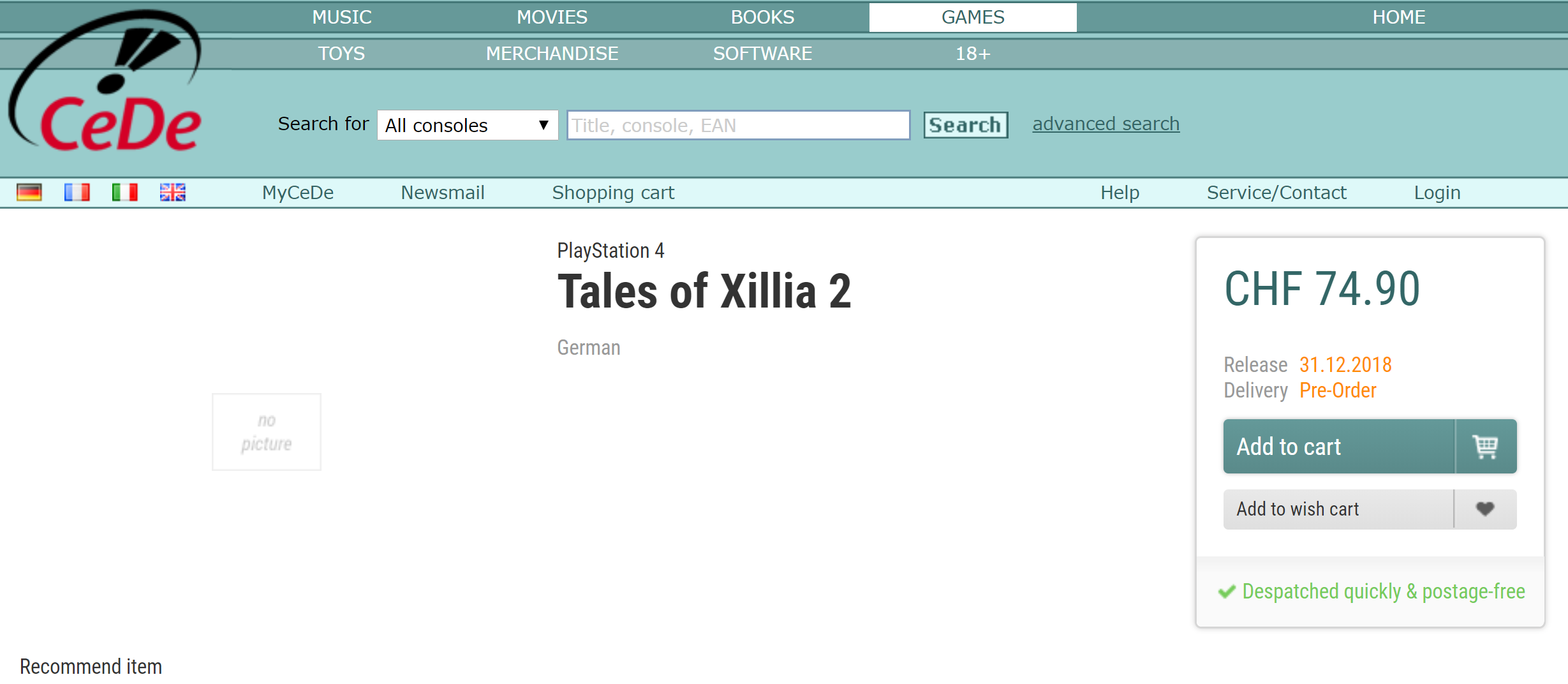Image resolution: width=1568 pixels, height=684 pixels.
Task: Open MyCeDe account page
Action: (298, 193)
